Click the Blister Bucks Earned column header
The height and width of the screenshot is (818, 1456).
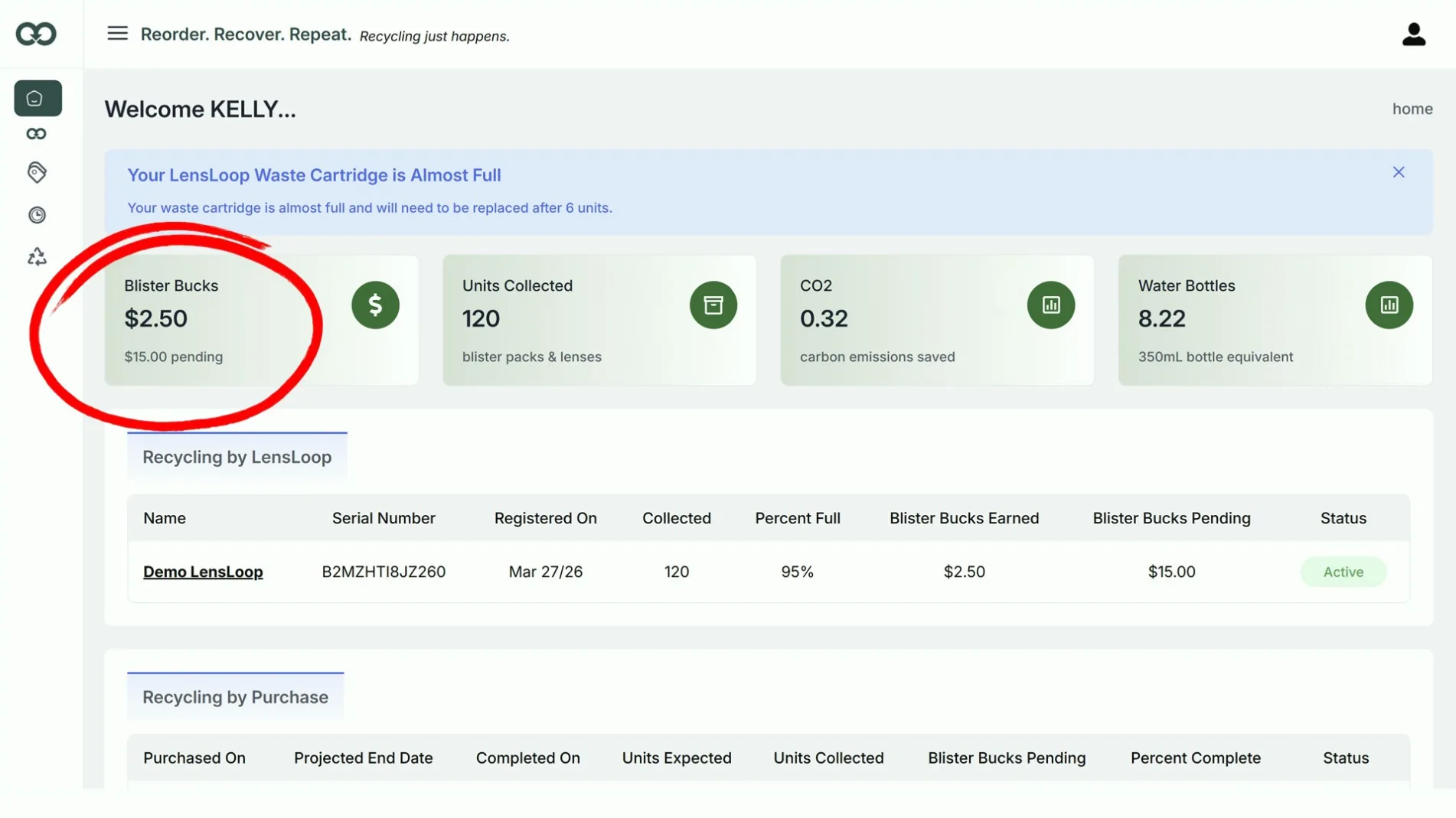pyautogui.click(x=964, y=518)
